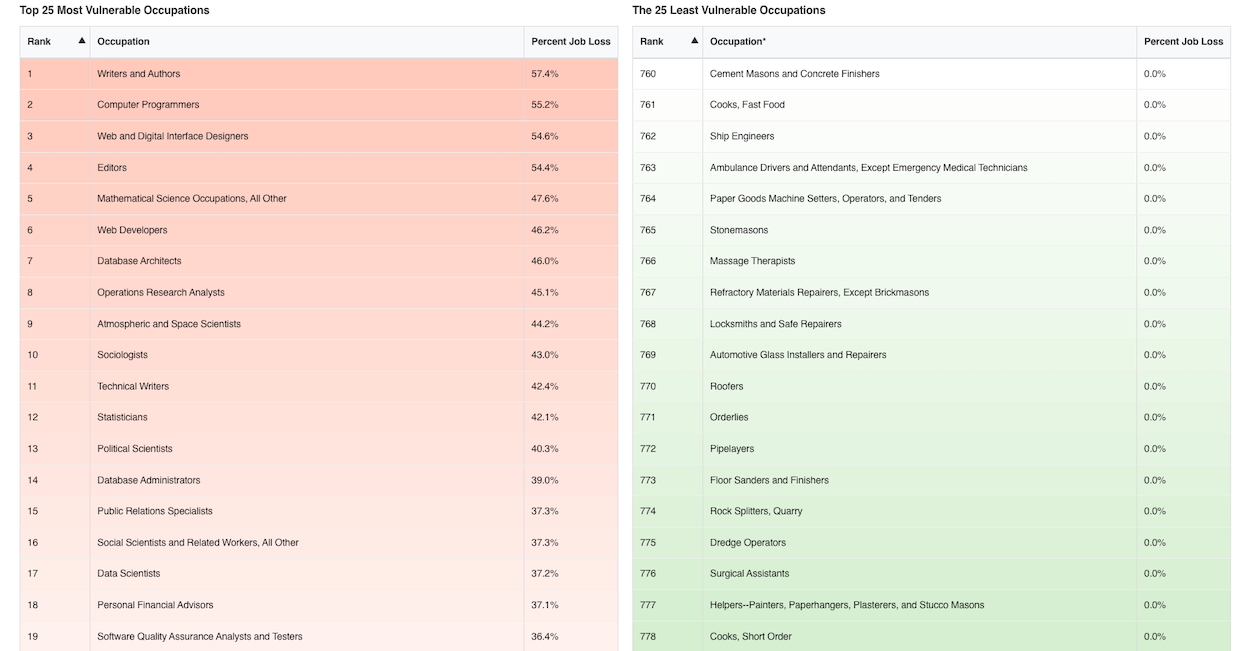
Task: Sort Most Vulnerable table by Occupation column
Action: pos(124,42)
